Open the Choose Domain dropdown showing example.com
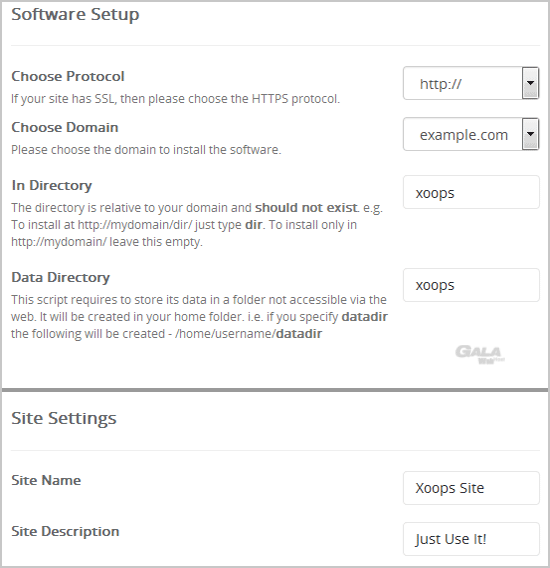The height and width of the screenshot is (568, 550). point(471,134)
